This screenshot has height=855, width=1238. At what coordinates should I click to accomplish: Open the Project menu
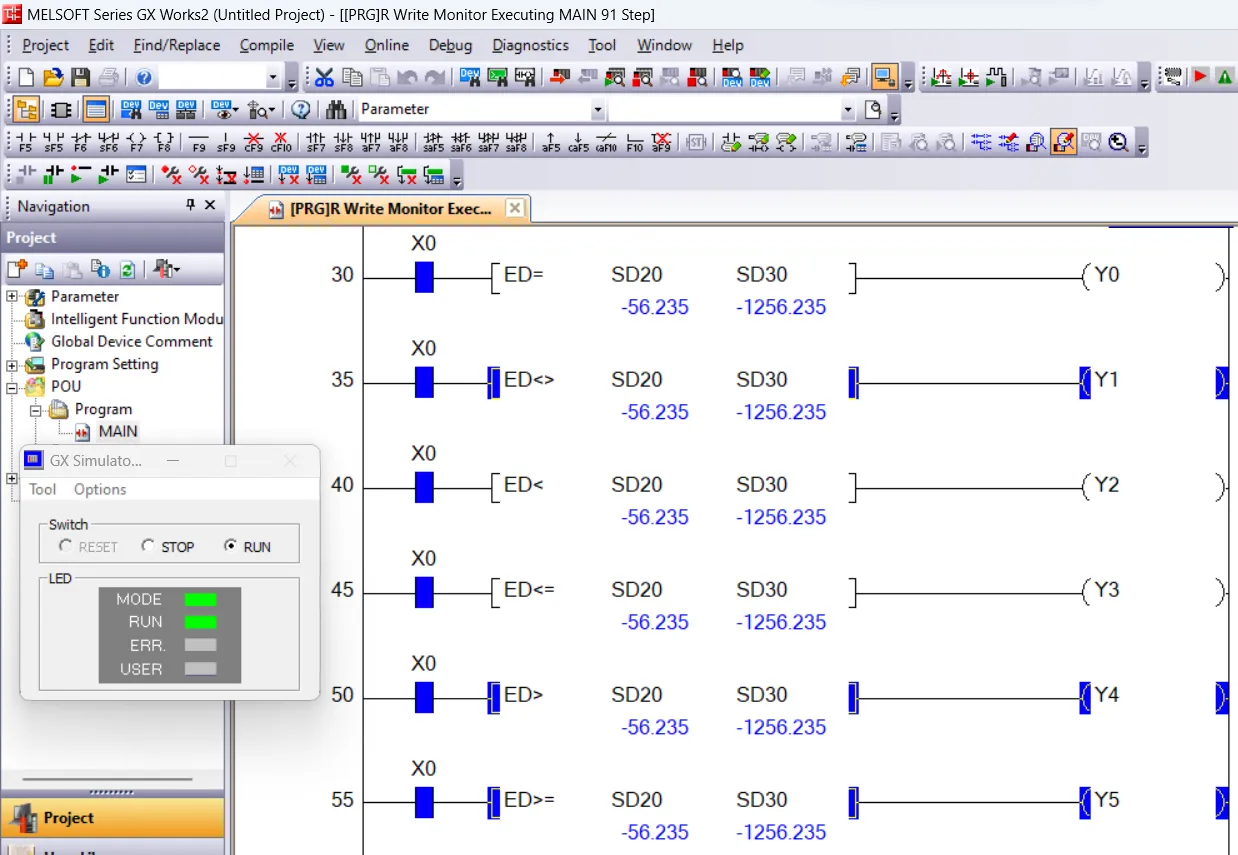(45, 45)
